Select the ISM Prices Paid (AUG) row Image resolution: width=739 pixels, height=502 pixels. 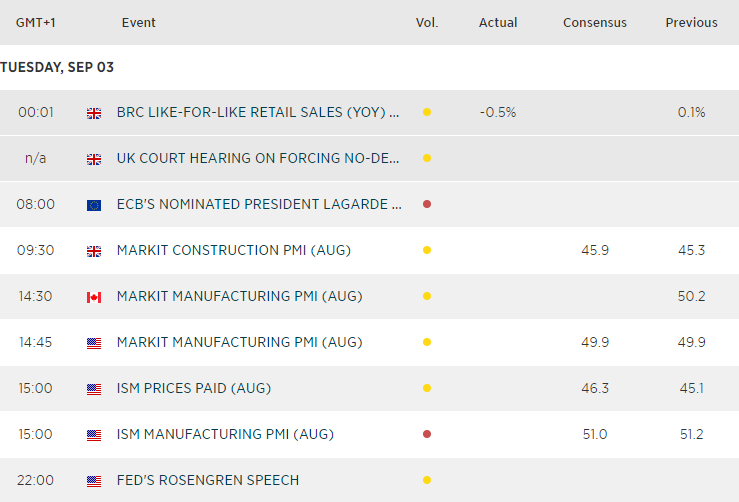coord(193,389)
